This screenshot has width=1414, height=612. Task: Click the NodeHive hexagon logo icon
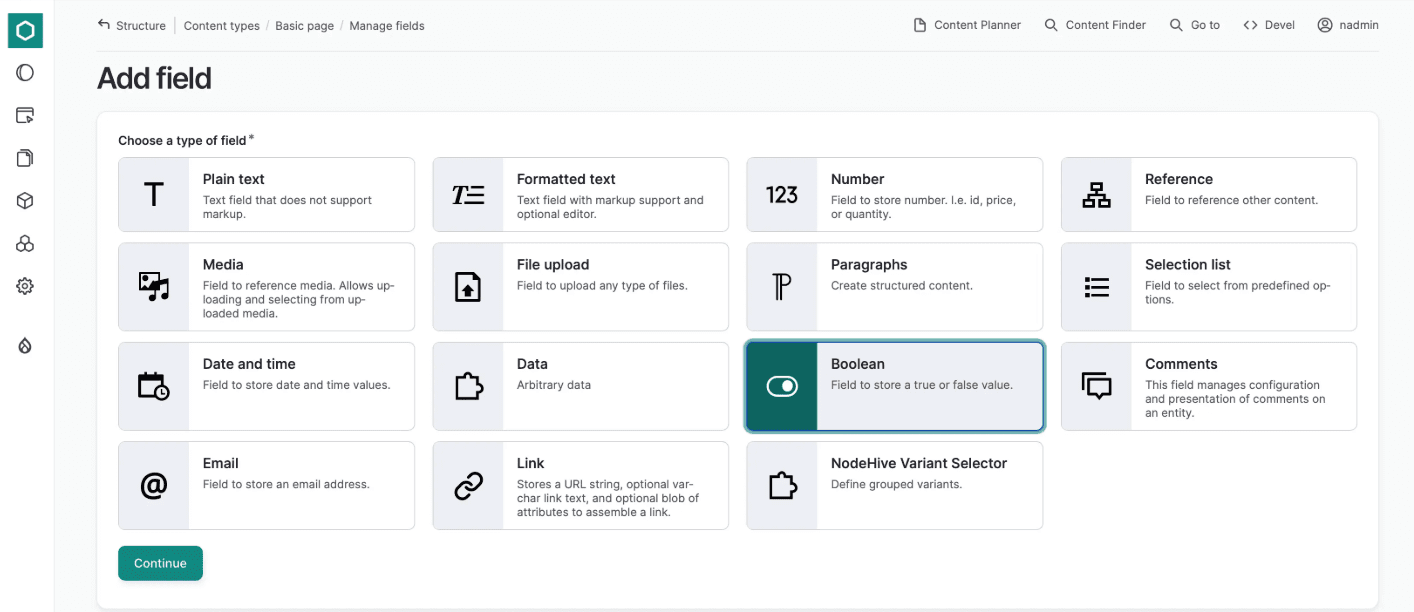(25, 31)
